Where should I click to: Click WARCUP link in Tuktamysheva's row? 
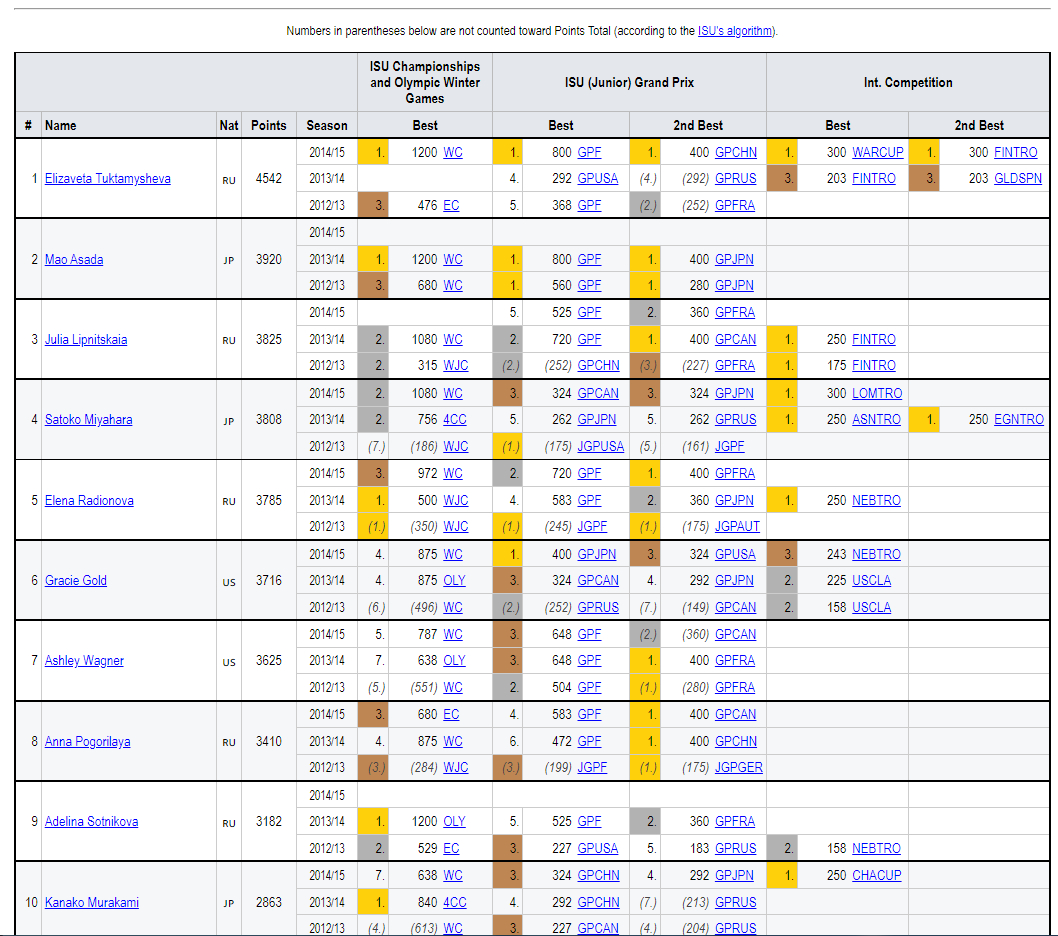point(877,153)
